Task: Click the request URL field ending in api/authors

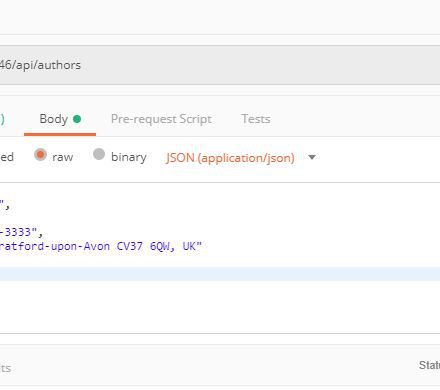Action: [220, 65]
